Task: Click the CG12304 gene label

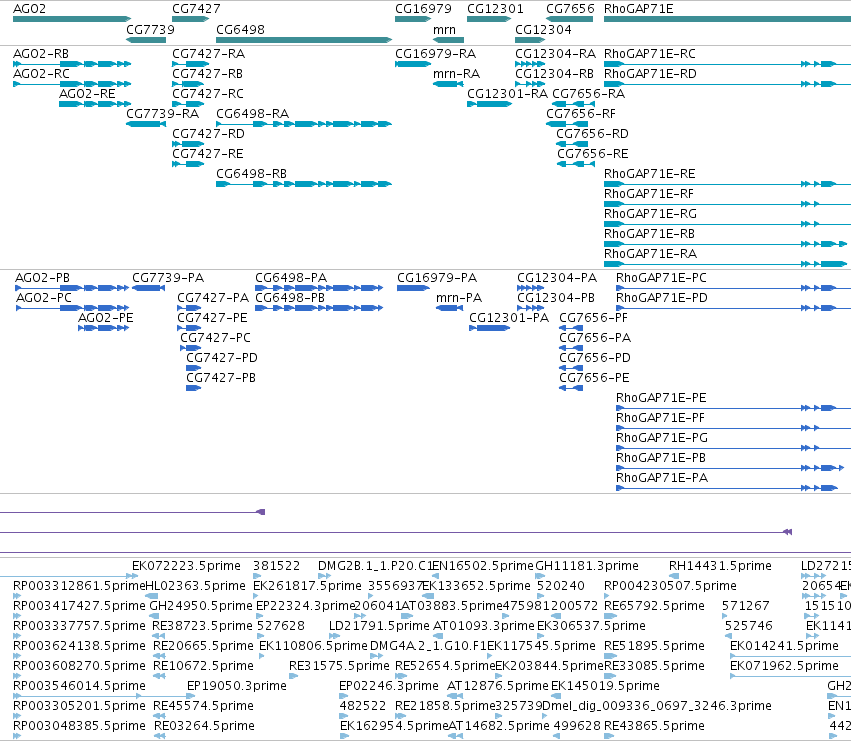Action: (x=543, y=29)
